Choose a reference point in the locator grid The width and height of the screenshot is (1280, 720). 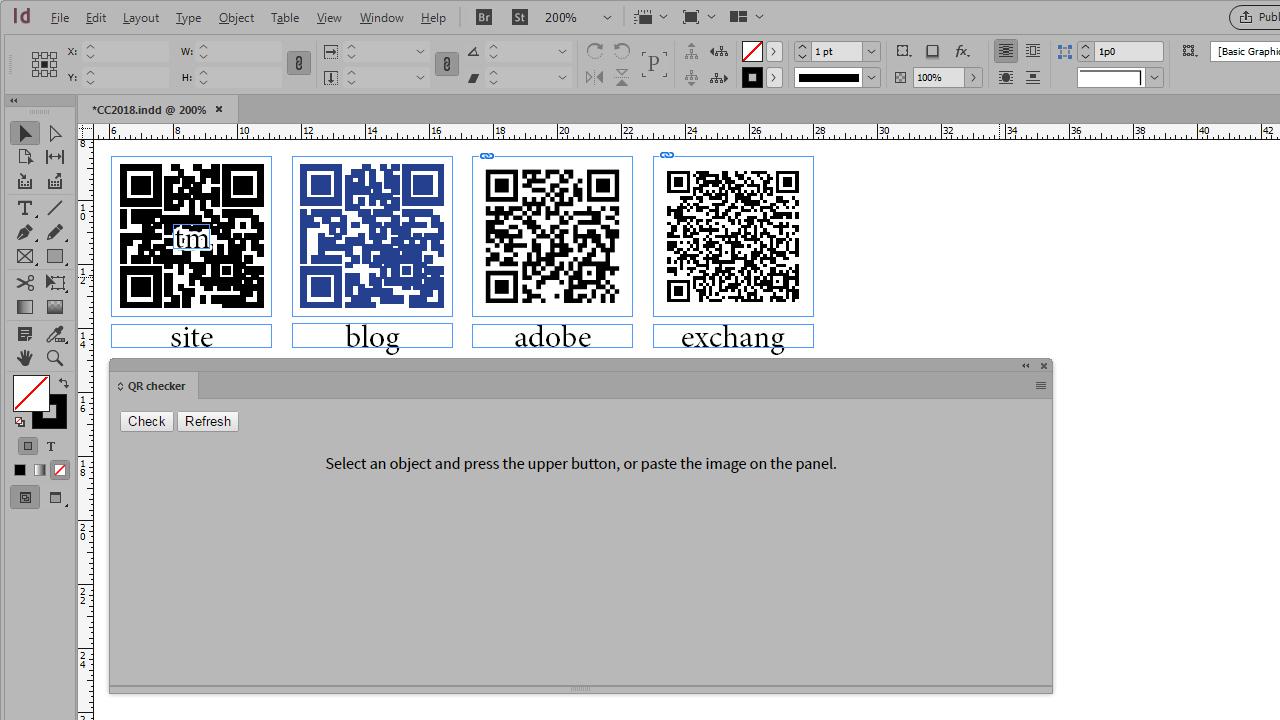[44, 64]
